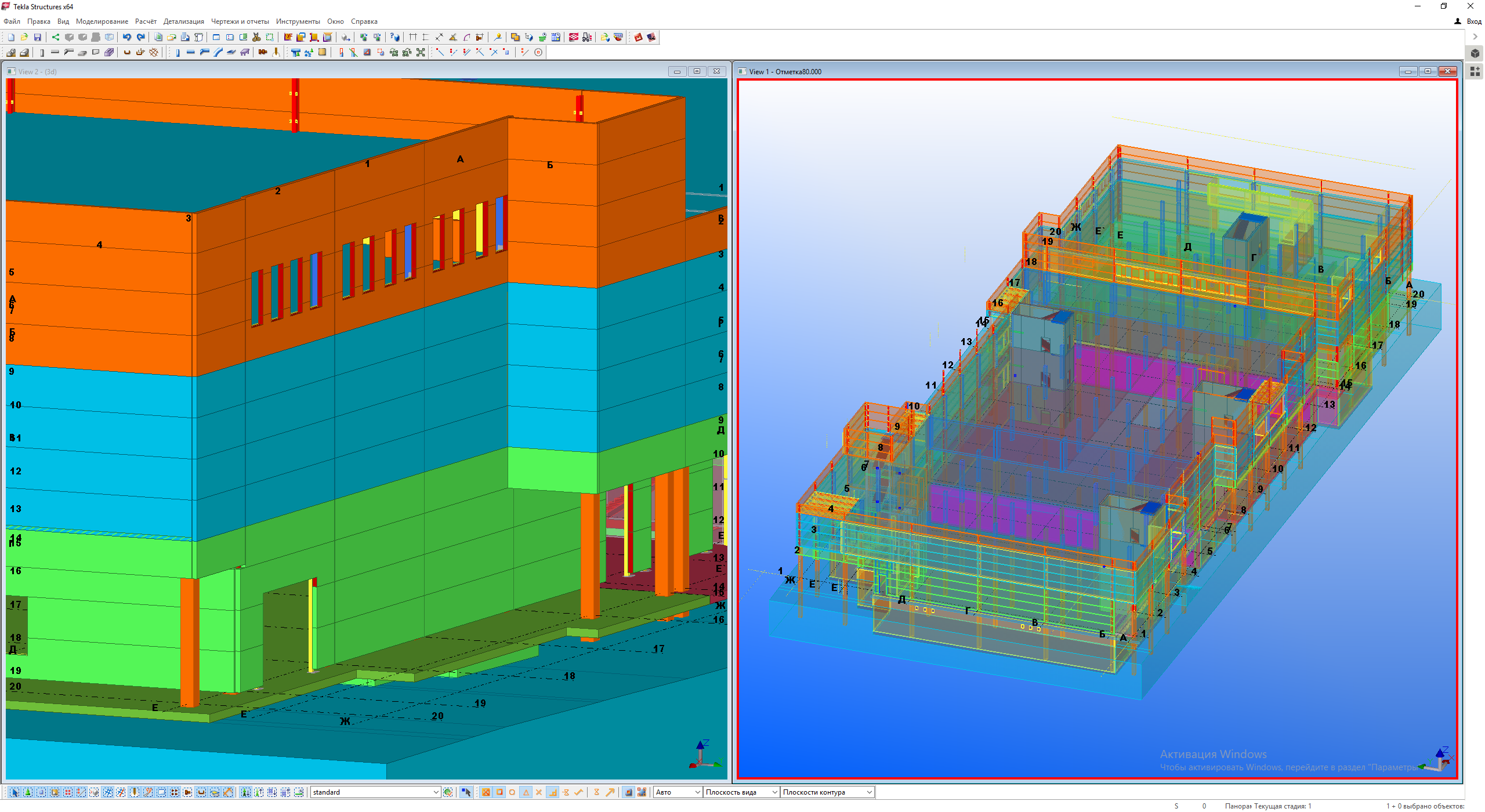Click the Undo arrow icon

tap(127, 37)
